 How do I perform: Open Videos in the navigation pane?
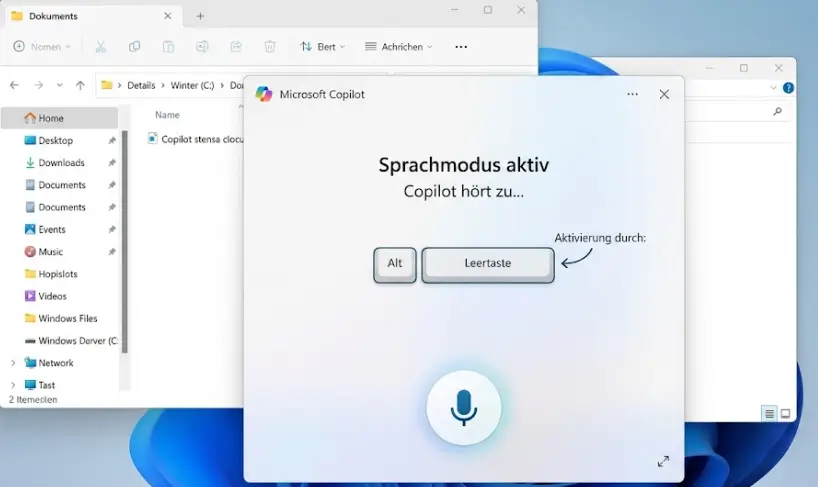(x=52, y=296)
